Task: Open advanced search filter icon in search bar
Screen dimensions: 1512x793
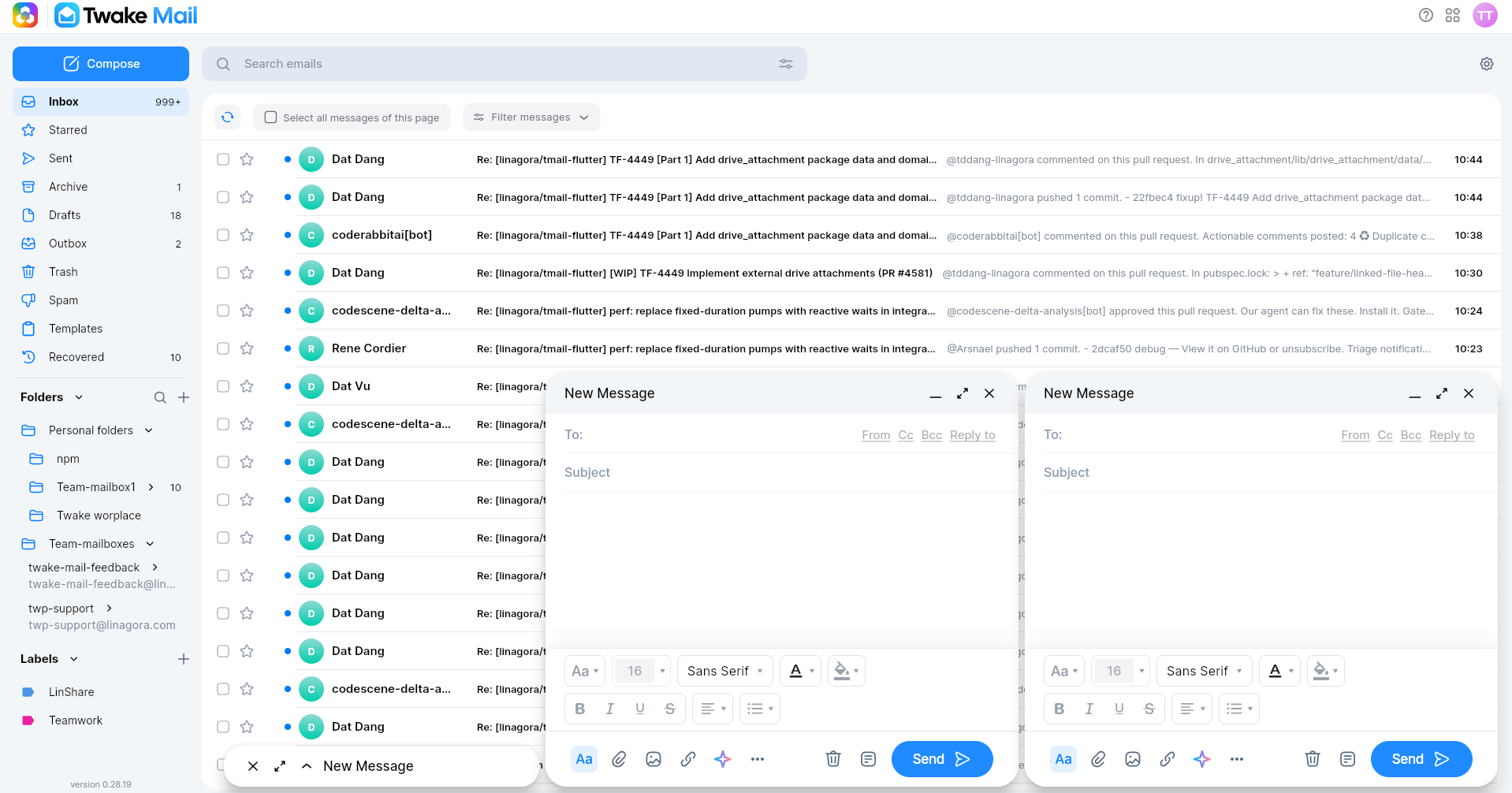Action: point(786,64)
